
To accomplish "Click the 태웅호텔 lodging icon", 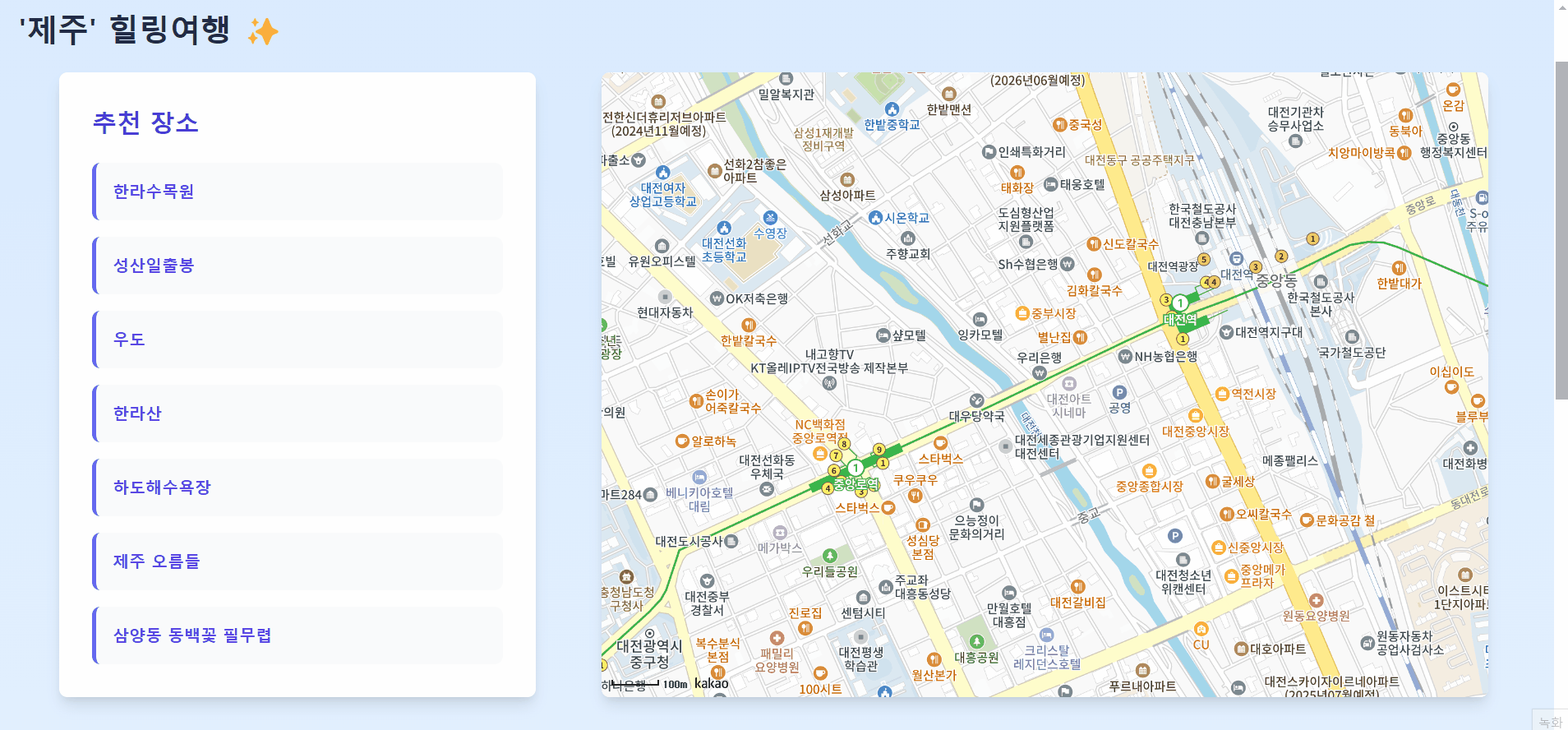I will click(1051, 184).
